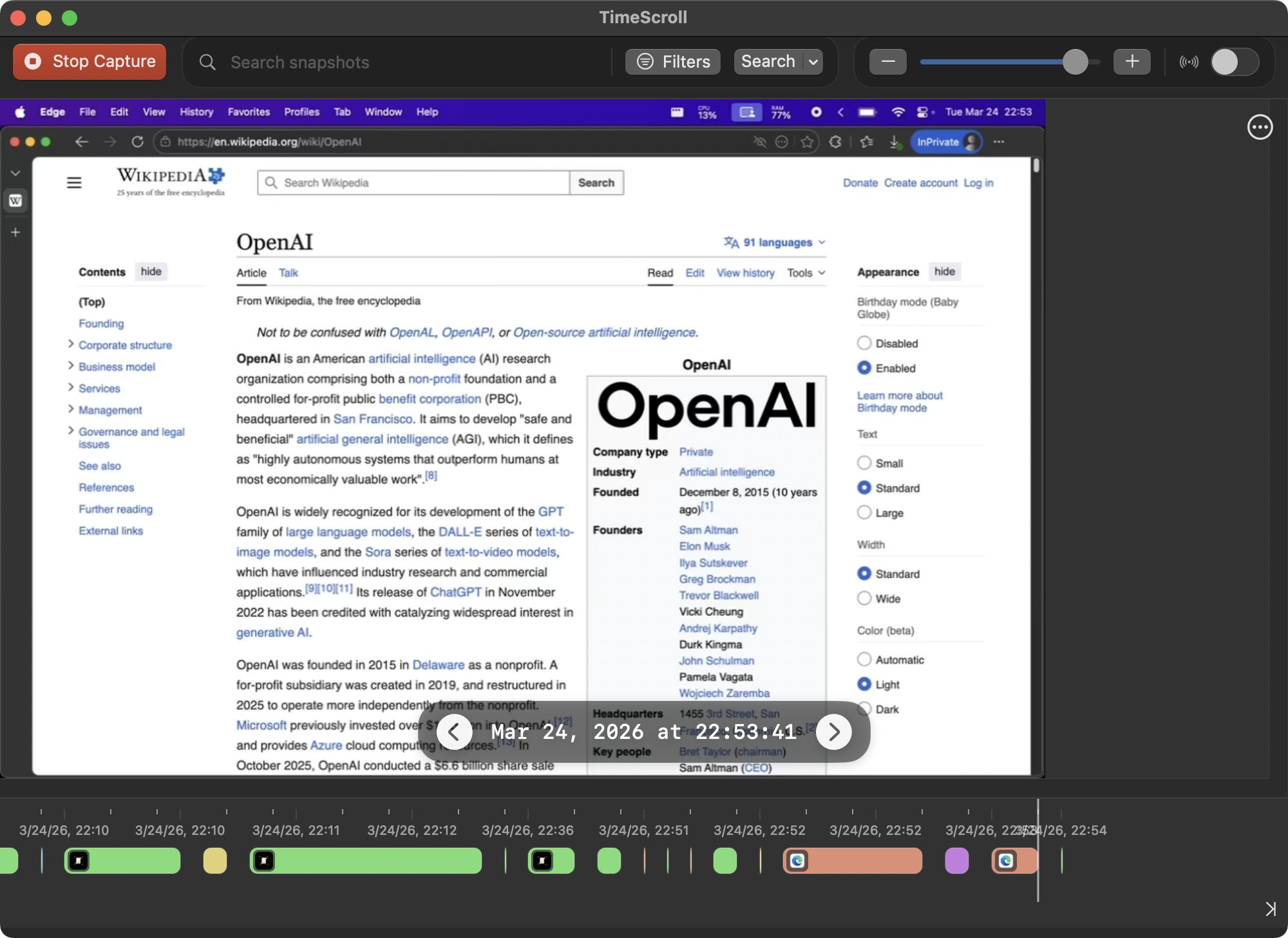Open the Wikipedia hamburger menu

pyautogui.click(x=74, y=182)
